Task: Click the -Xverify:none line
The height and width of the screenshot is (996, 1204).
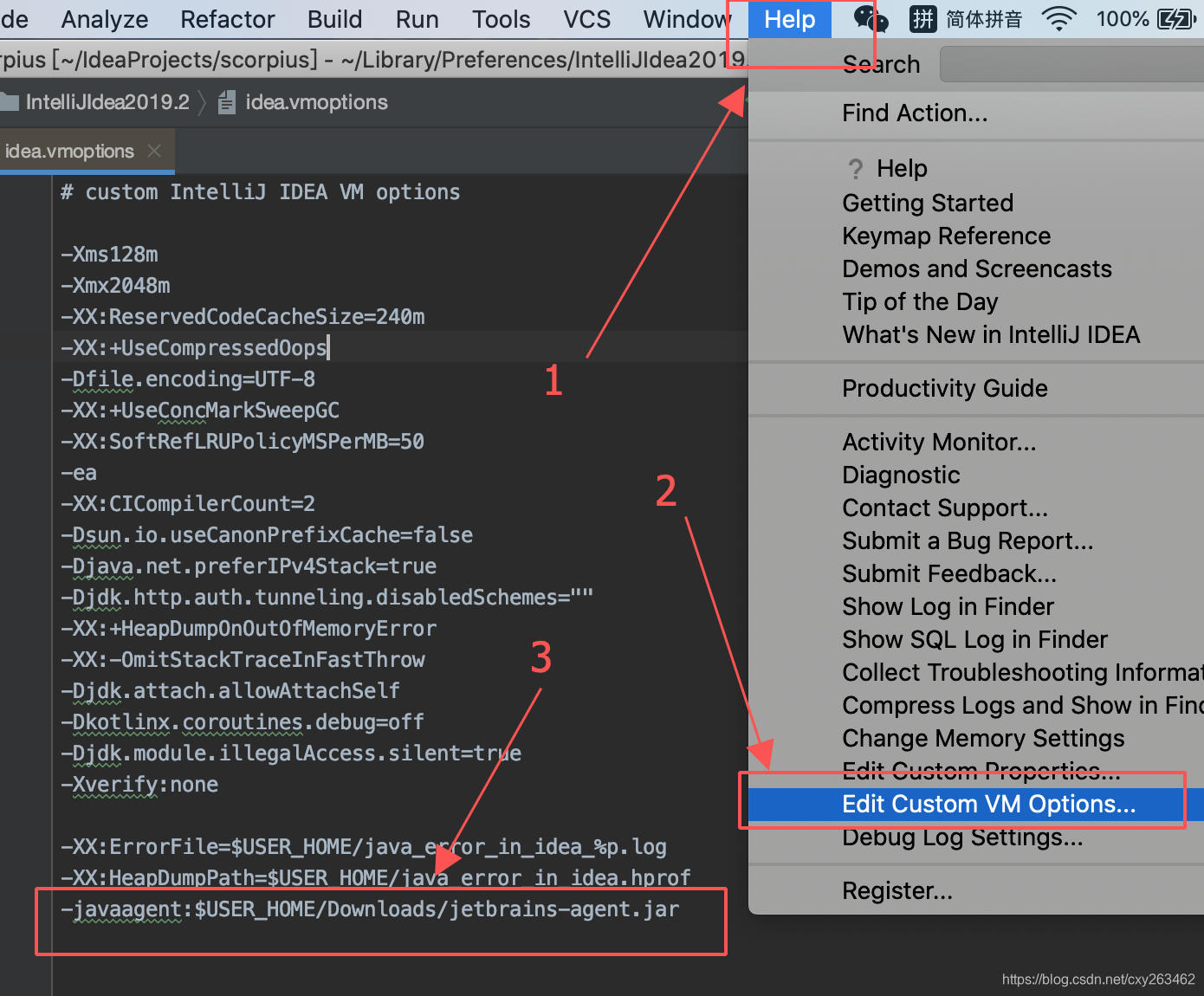Action: [x=139, y=785]
